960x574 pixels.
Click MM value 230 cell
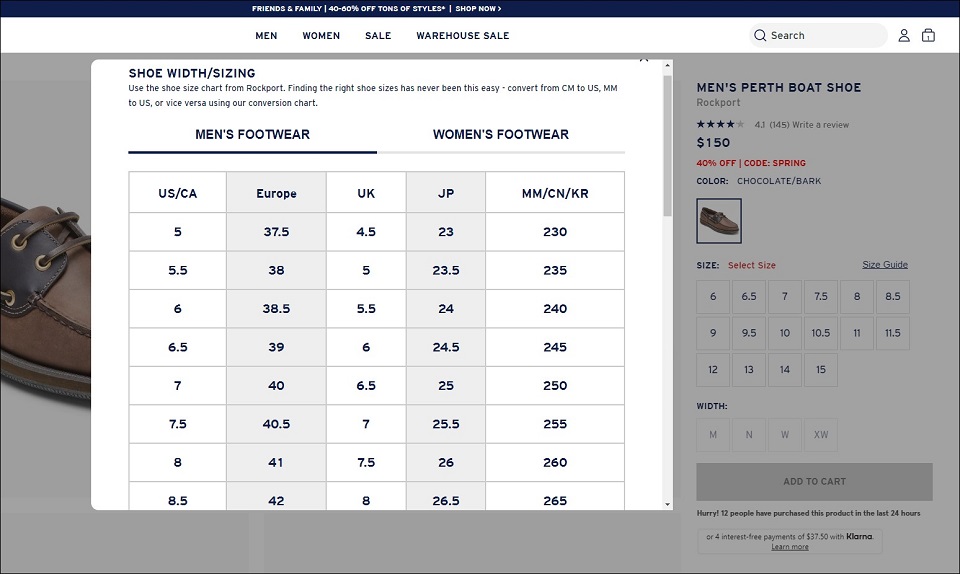coord(555,232)
